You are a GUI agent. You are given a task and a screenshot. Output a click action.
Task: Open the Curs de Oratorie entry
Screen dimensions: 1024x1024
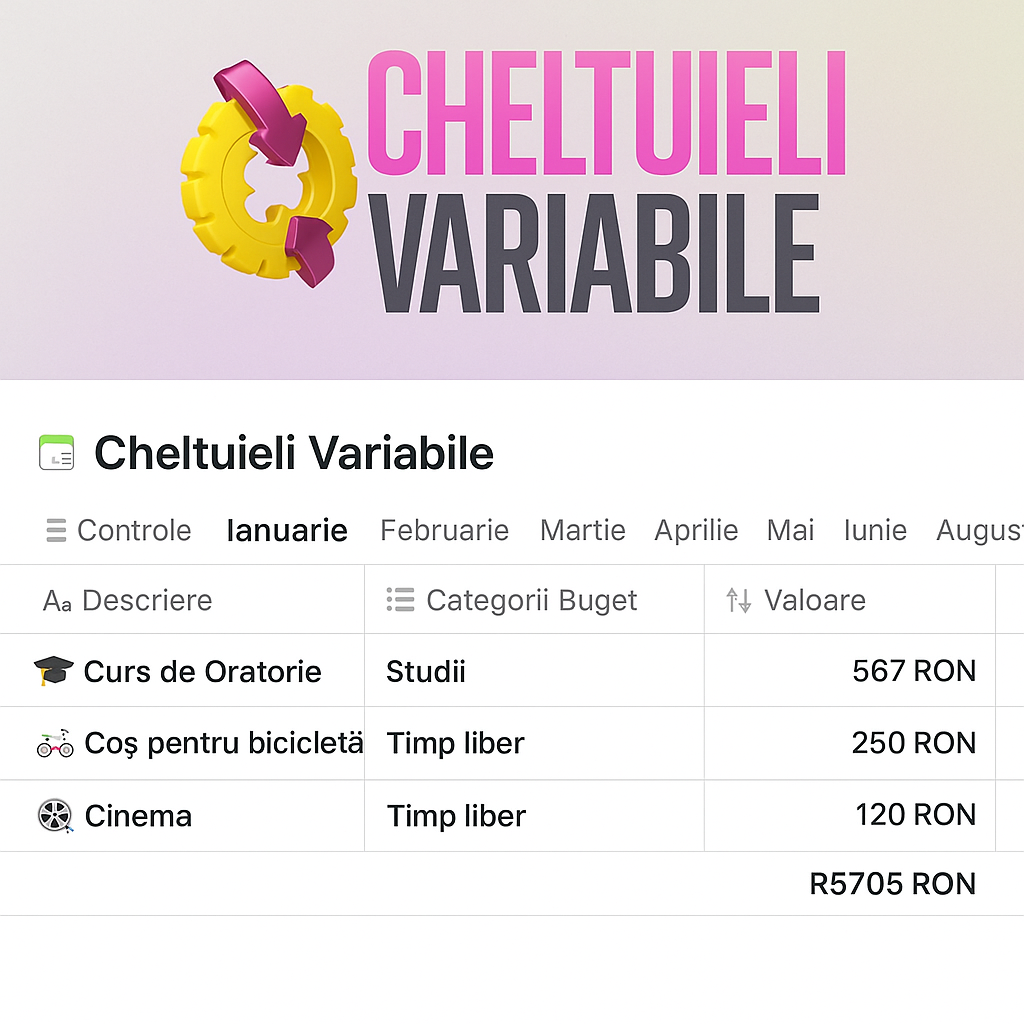(x=202, y=672)
